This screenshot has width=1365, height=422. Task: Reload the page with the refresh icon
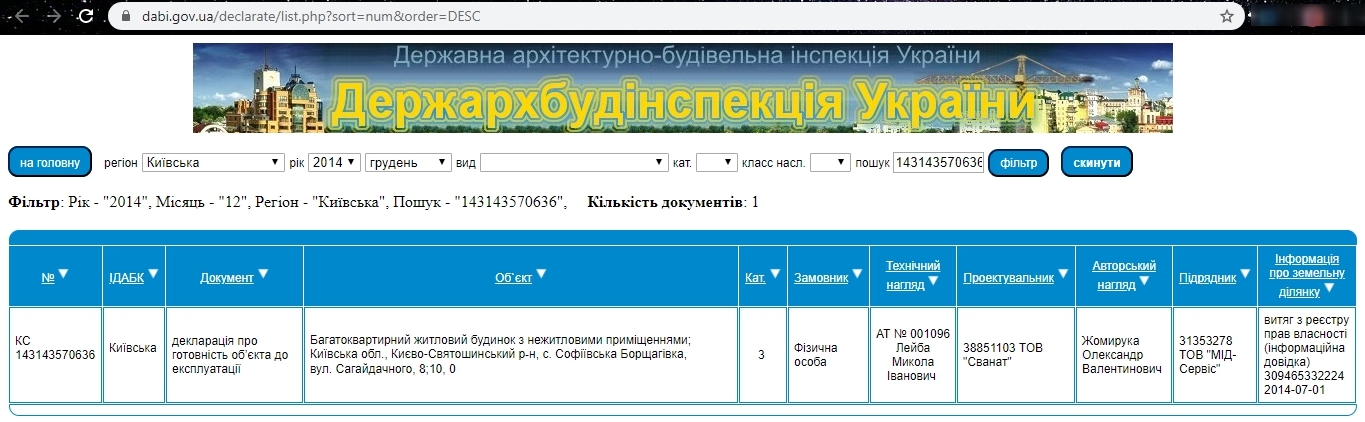[x=86, y=16]
